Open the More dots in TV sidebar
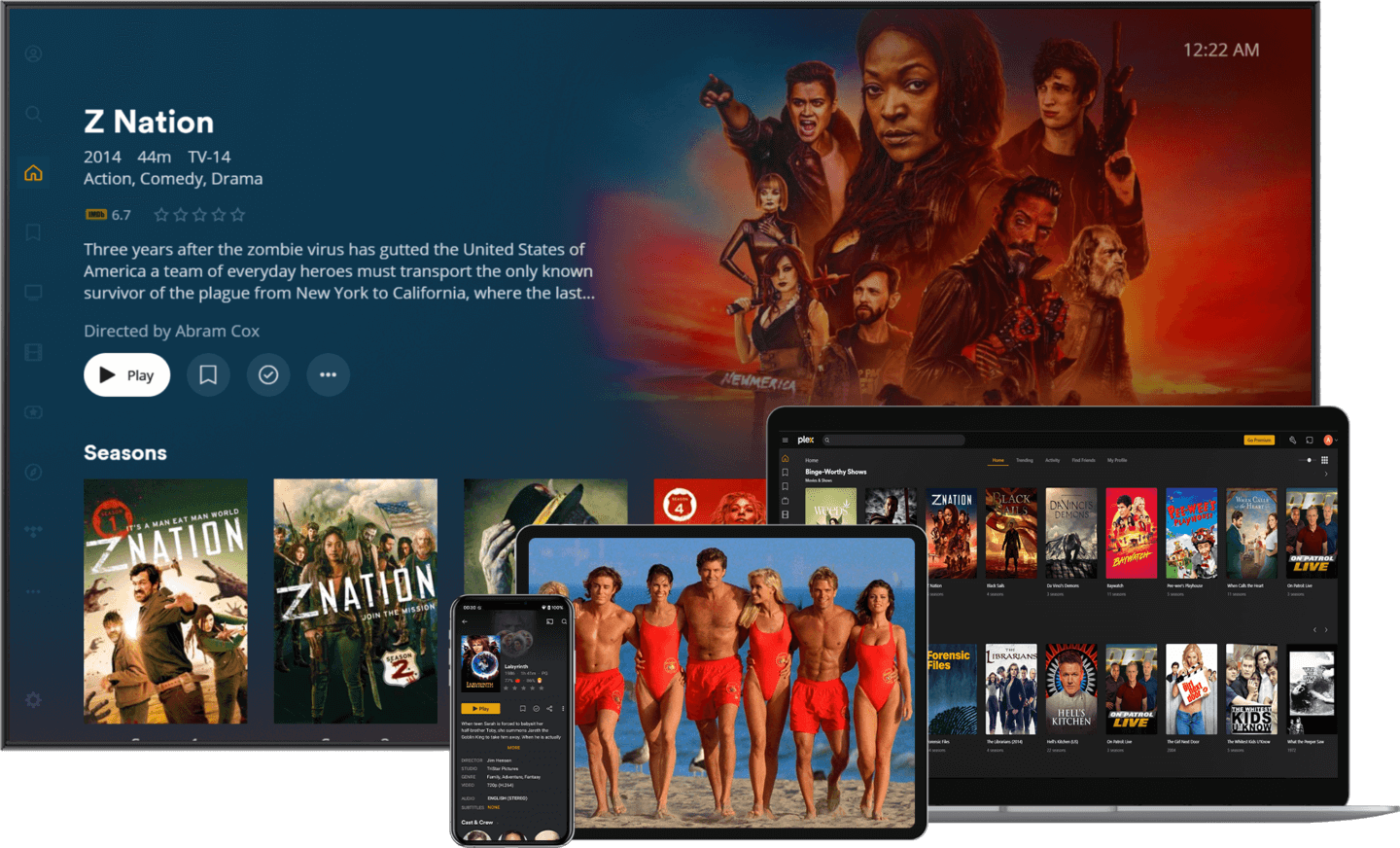Screen dimensions: 1400x848 33,591
